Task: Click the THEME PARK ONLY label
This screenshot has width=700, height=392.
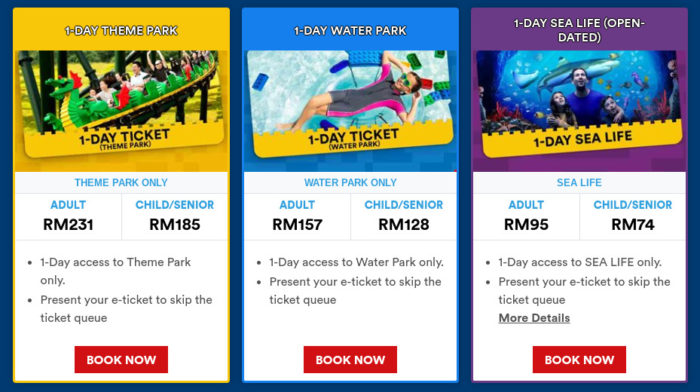Action: (x=121, y=183)
